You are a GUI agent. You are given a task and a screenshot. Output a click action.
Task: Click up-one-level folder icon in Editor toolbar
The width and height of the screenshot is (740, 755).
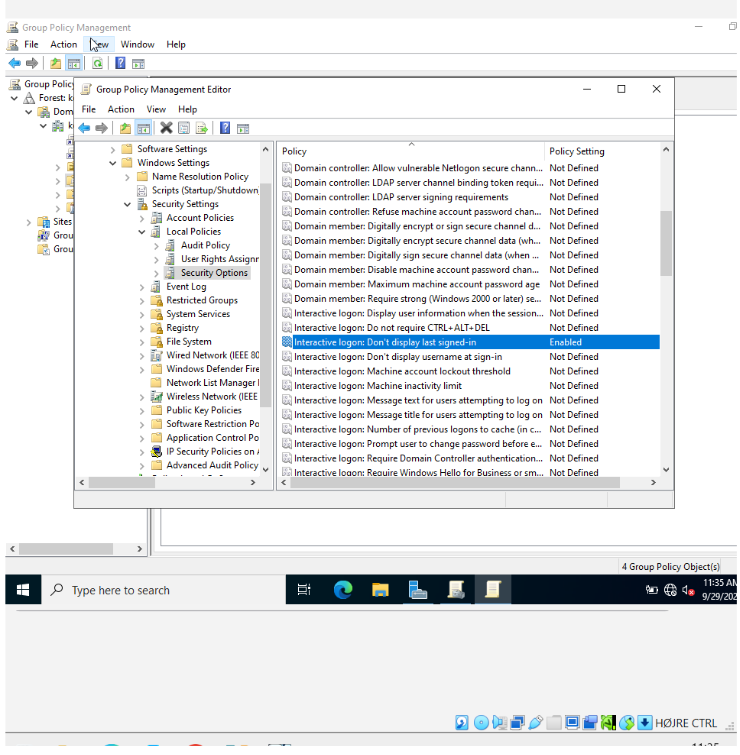click(x=125, y=129)
